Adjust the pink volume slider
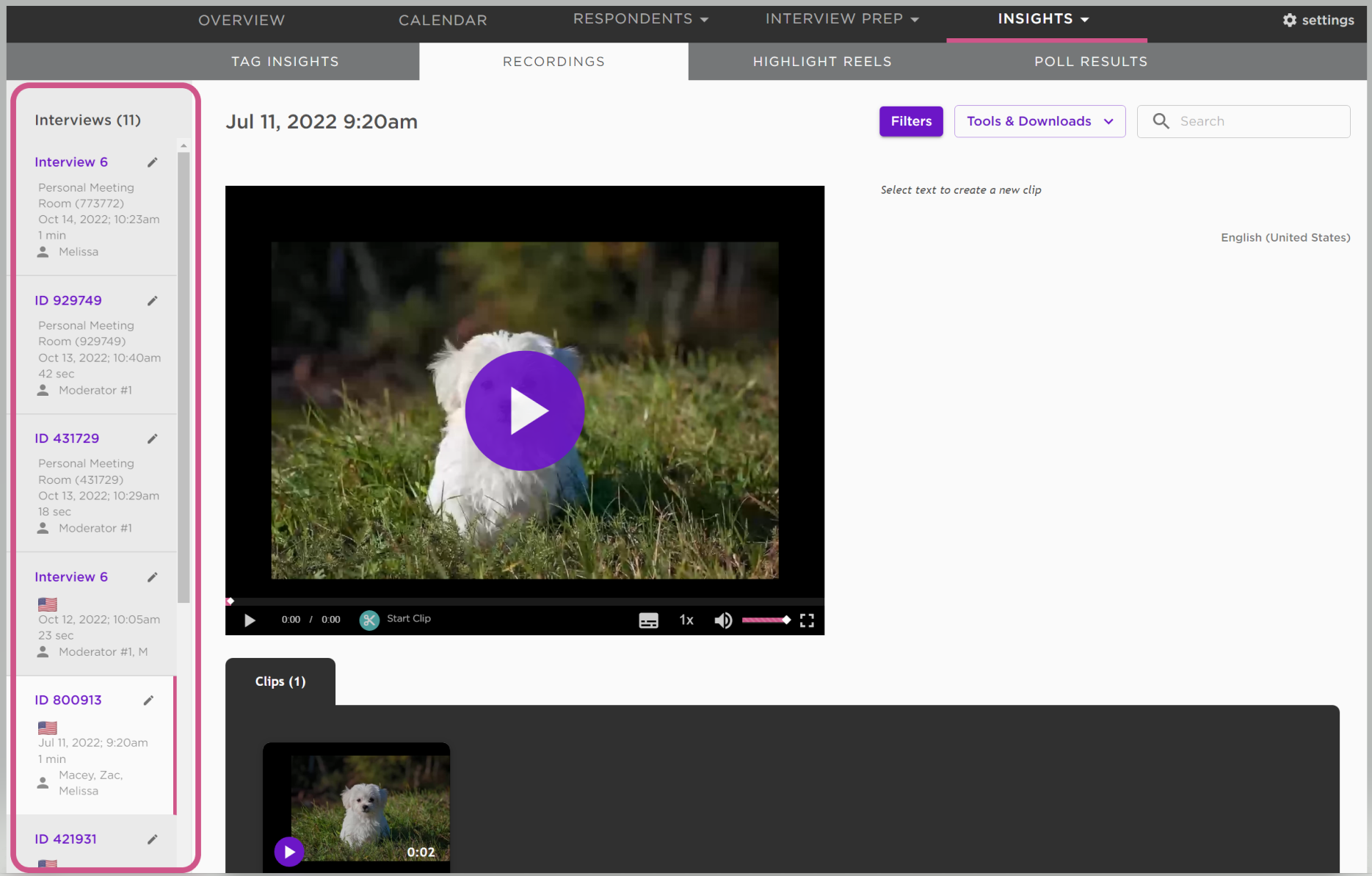 (x=766, y=620)
